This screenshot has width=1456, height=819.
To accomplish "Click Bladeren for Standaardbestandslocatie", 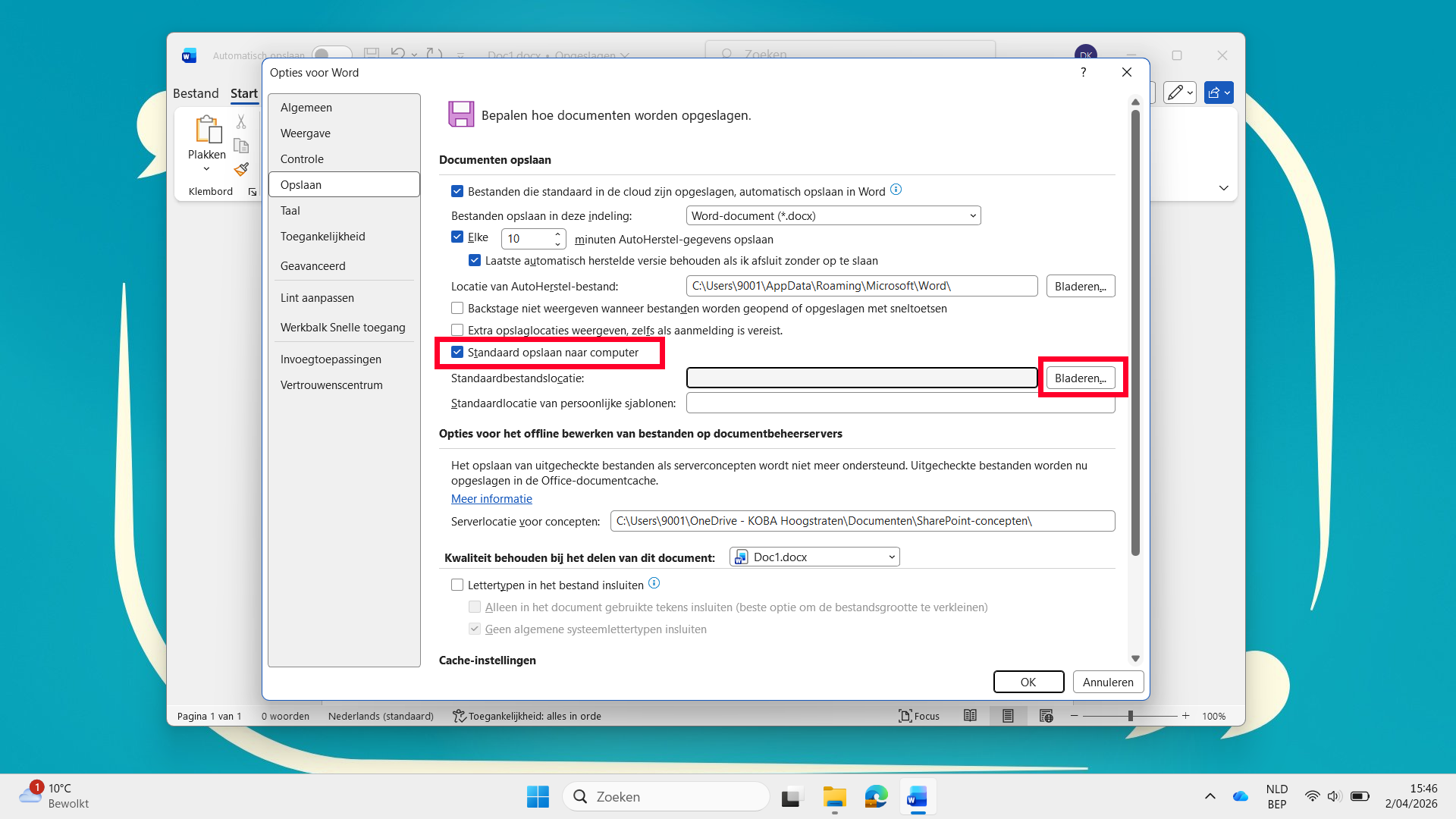I will pos(1080,378).
